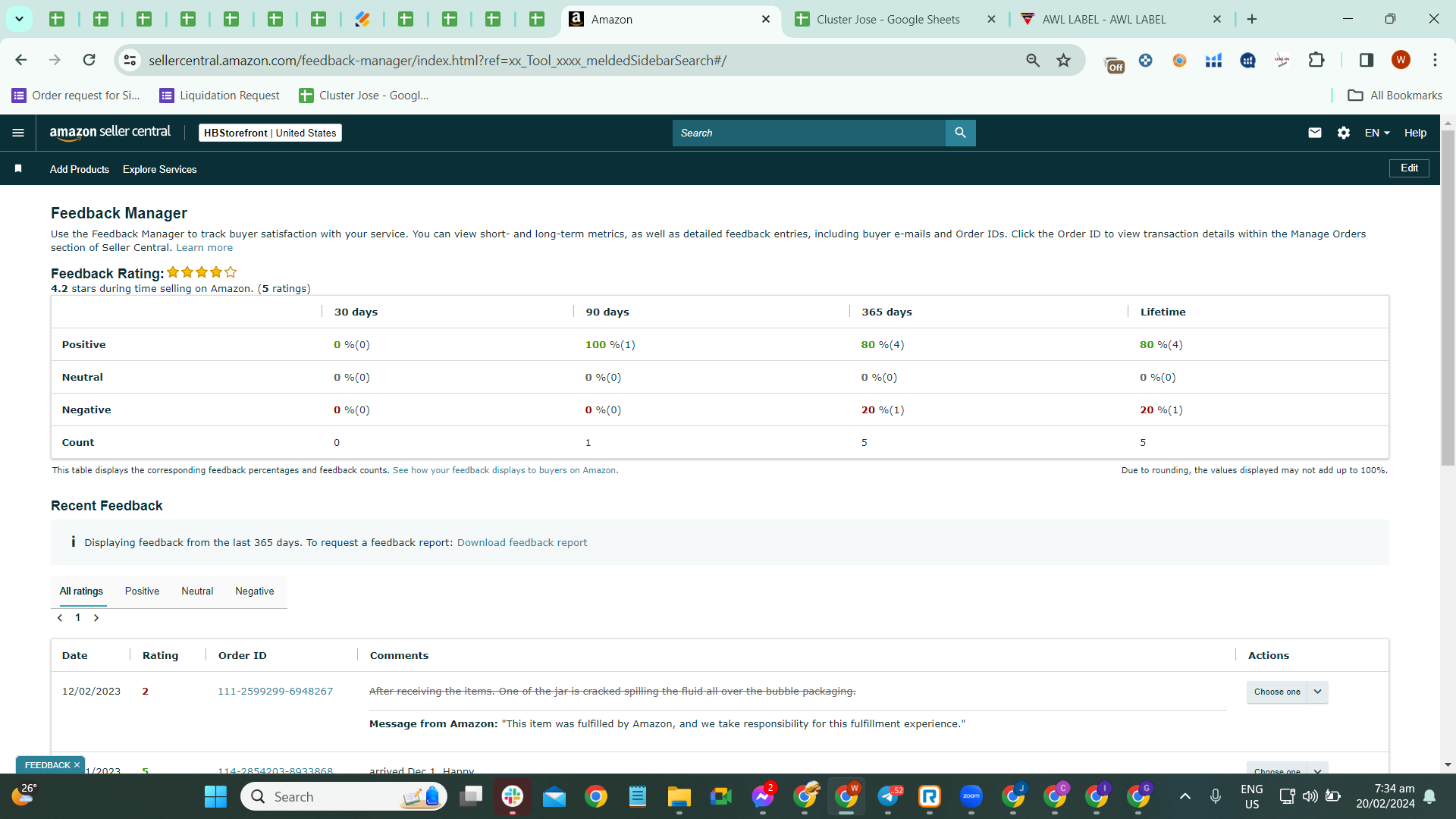1456x819 pixels.
Task: Follow the Learn more link
Action: (205, 247)
